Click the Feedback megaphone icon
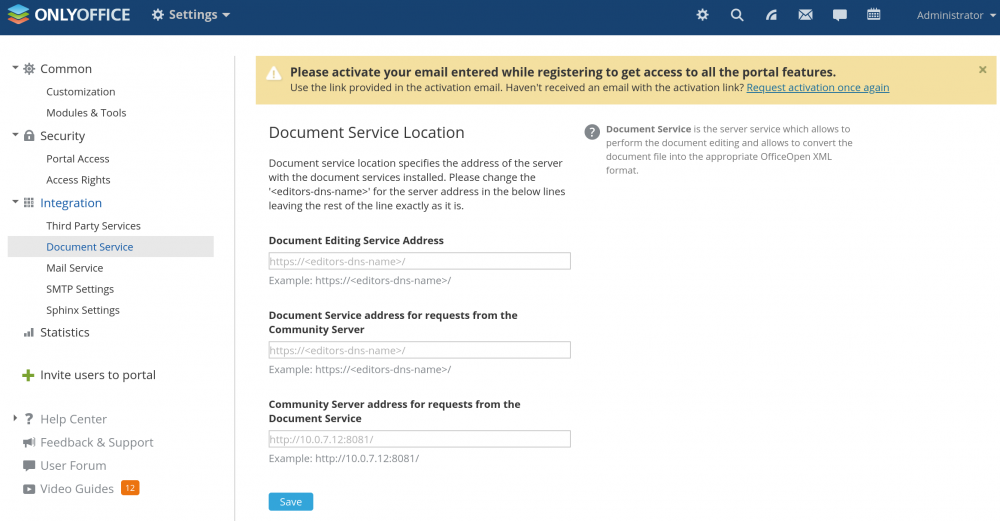 29,442
